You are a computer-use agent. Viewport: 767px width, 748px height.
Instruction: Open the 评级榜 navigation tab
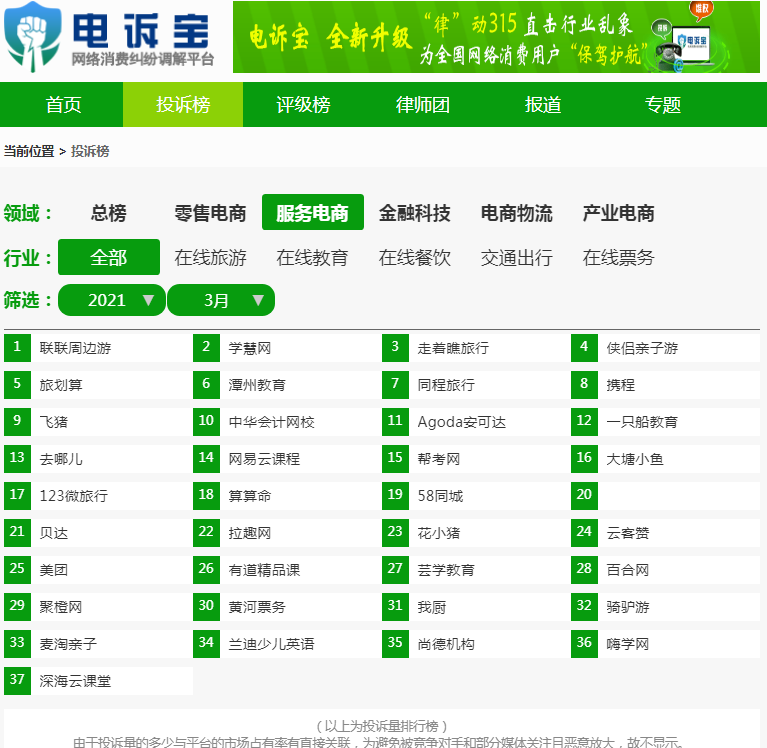tap(303, 105)
